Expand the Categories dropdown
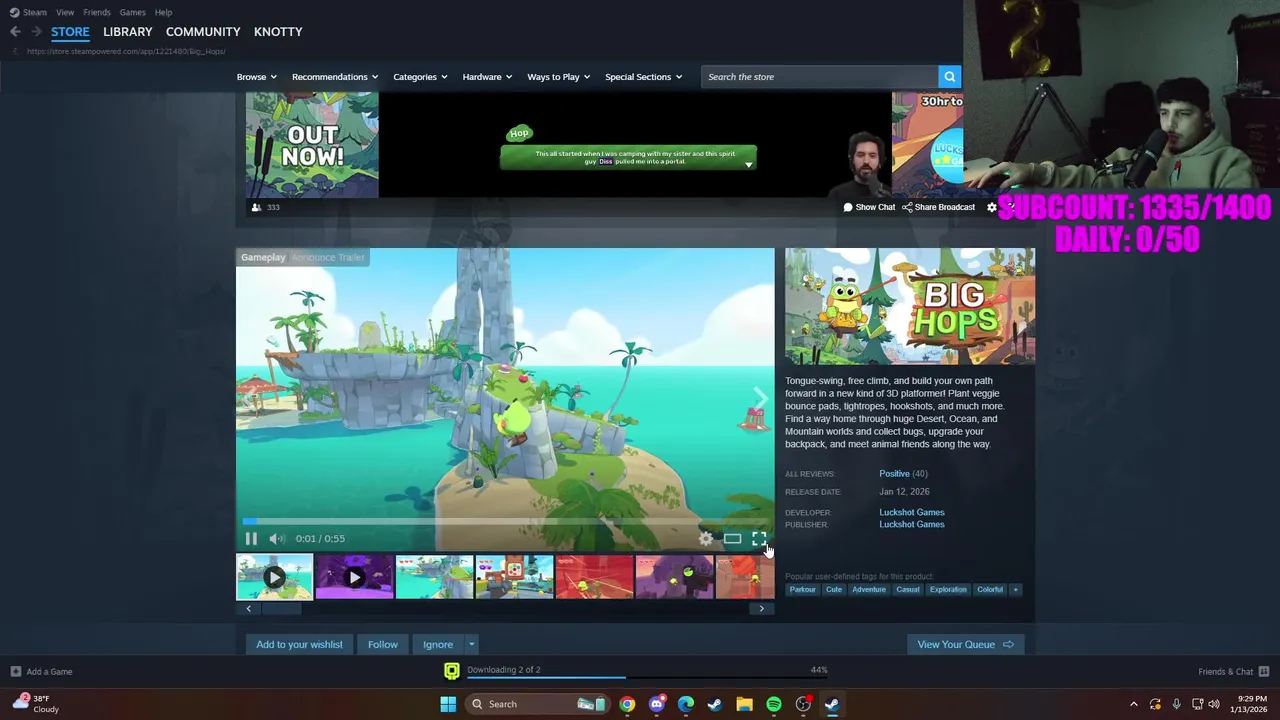This screenshot has width=1280, height=720. 419,77
